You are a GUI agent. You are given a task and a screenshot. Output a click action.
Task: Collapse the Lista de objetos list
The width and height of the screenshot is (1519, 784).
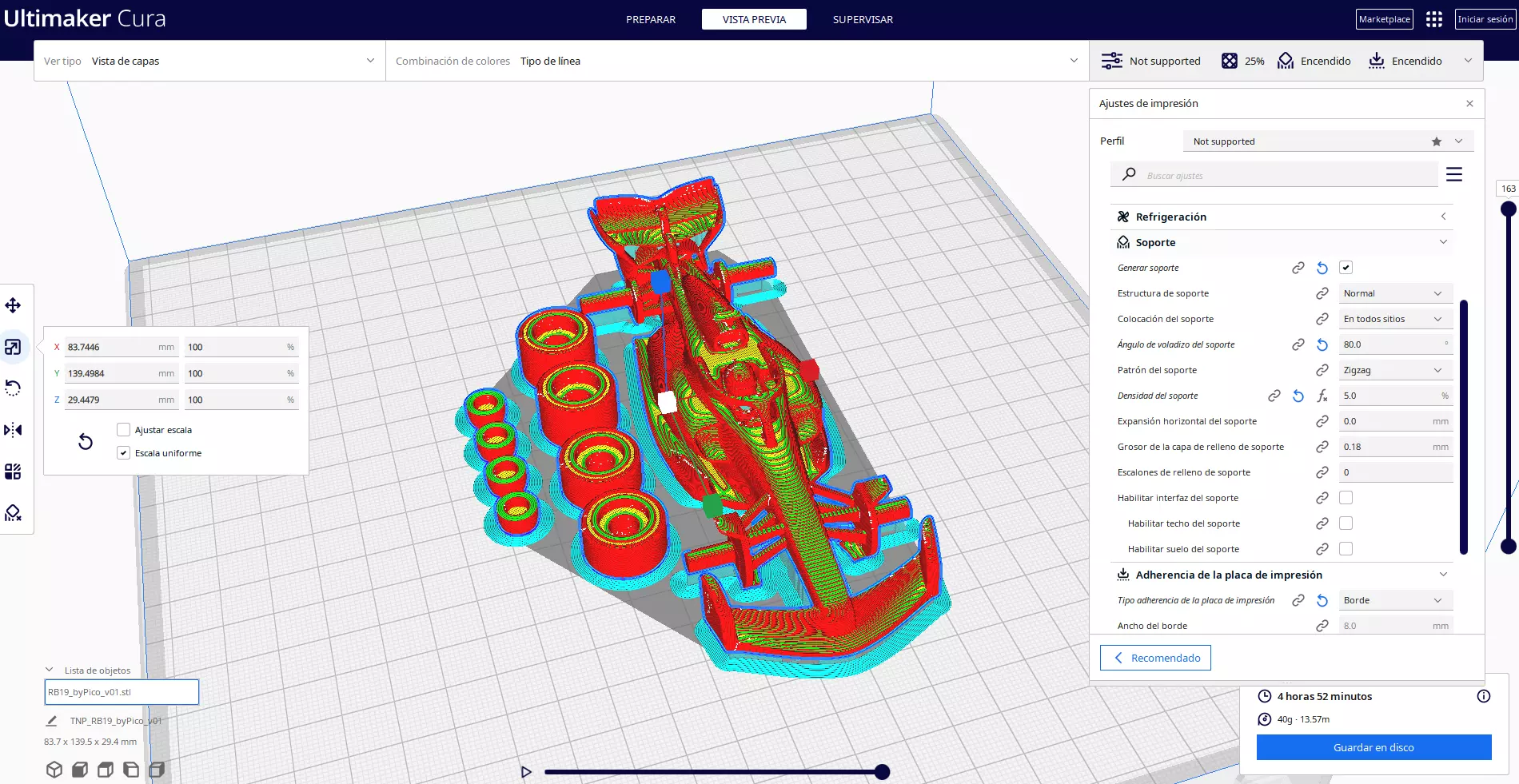click(50, 670)
